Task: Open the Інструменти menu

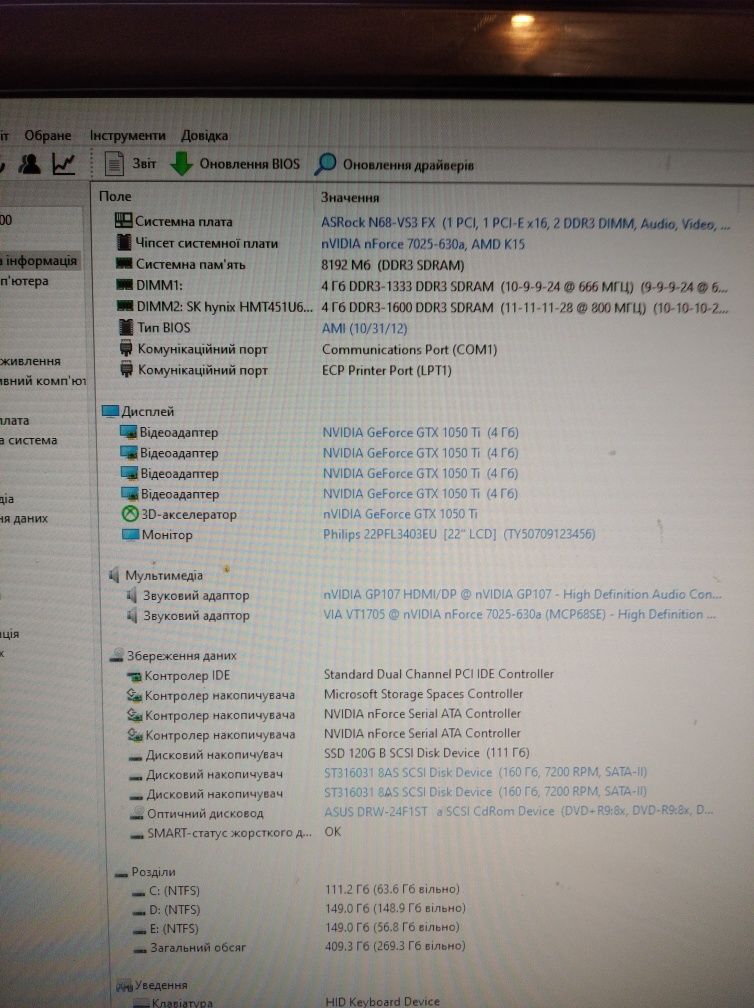Action: 127,136
